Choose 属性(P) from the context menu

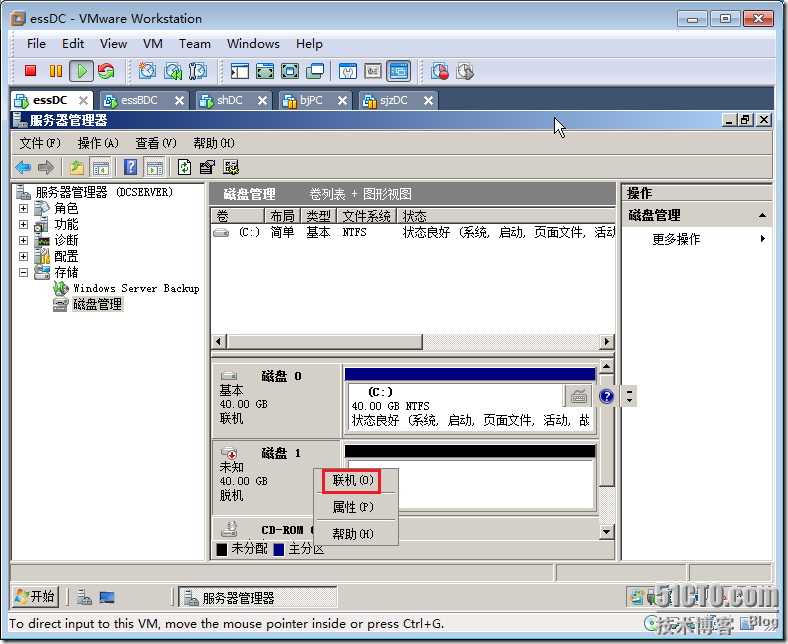pyautogui.click(x=353, y=507)
